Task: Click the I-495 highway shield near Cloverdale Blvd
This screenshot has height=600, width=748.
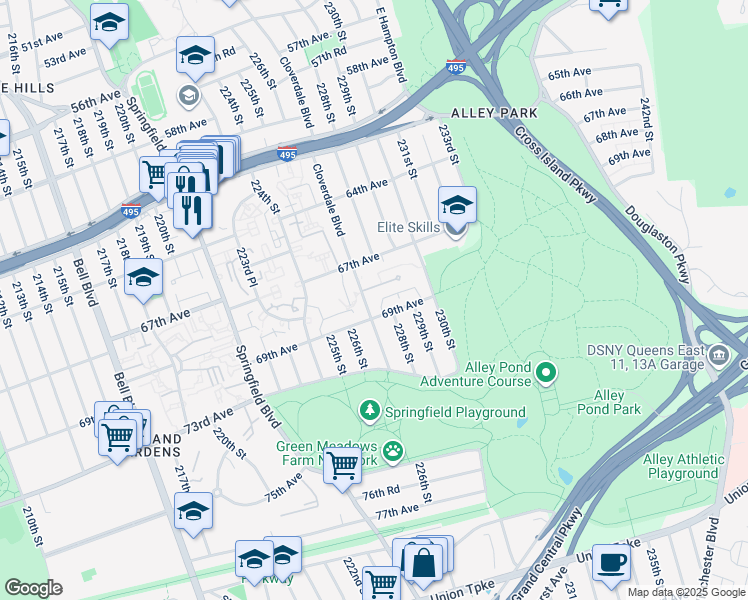Action: [x=287, y=154]
